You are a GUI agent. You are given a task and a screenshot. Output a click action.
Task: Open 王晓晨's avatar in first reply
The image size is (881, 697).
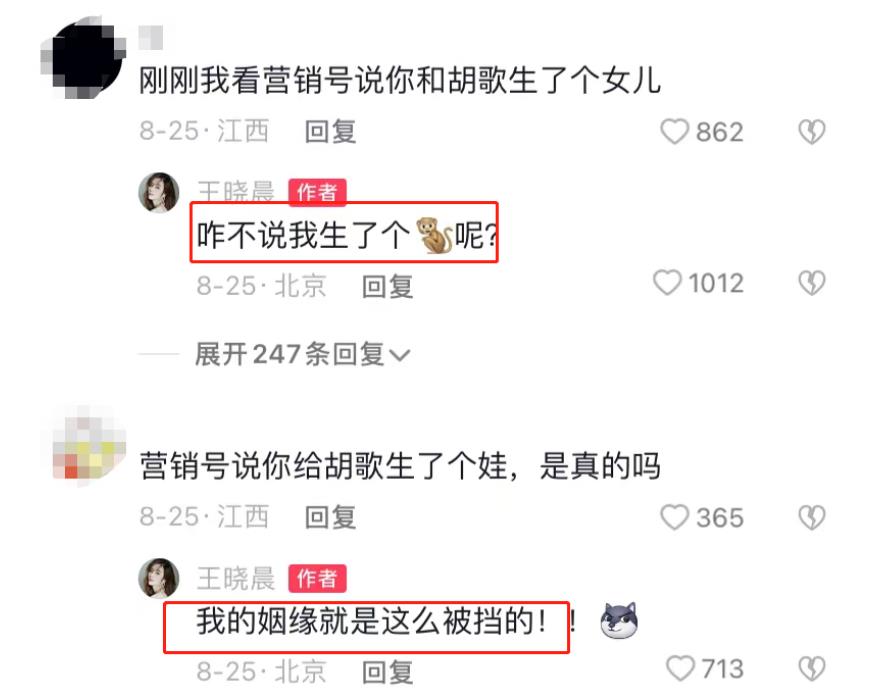158,193
